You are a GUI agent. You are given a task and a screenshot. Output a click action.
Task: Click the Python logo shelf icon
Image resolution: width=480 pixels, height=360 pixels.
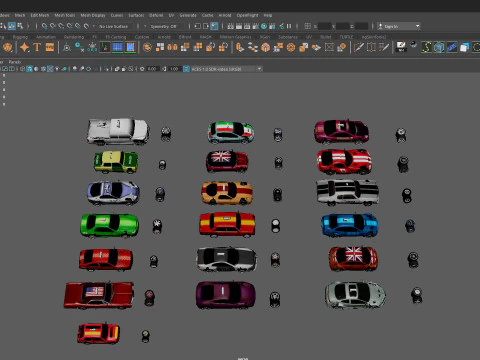point(413,44)
